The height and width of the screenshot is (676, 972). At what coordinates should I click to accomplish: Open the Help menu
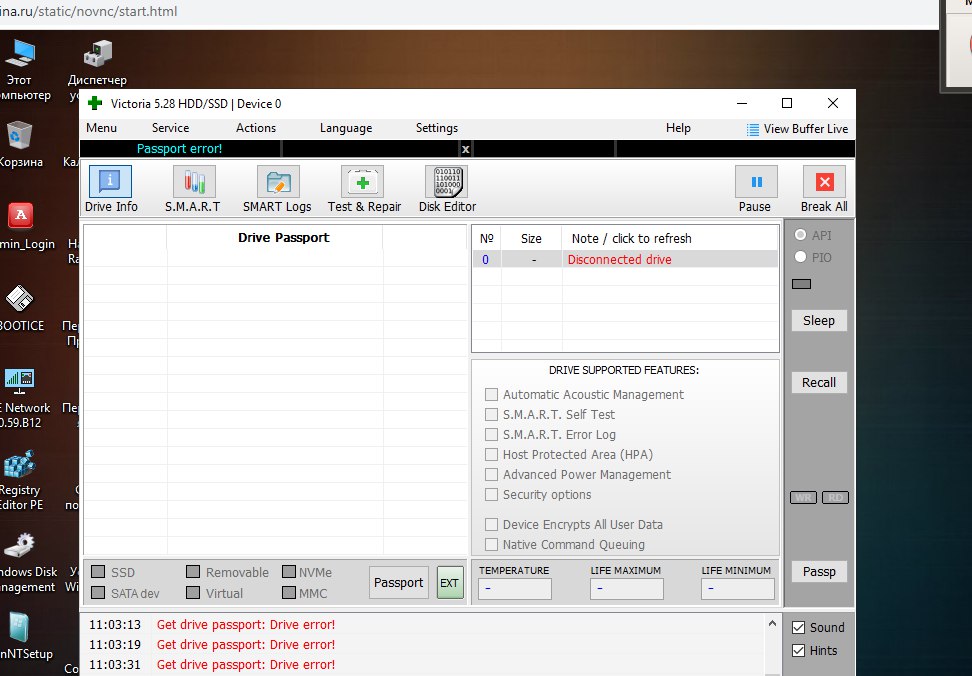pyautogui.click(x=678, y=128)
